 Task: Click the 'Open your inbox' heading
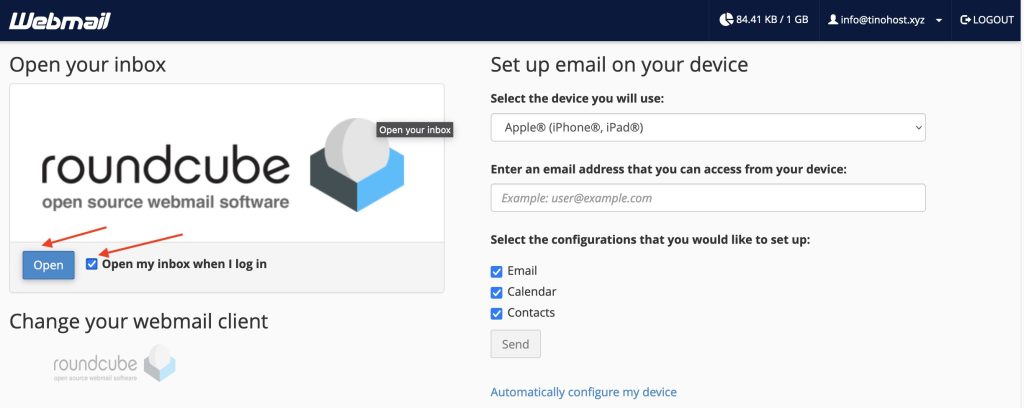(x=88, y=65)
